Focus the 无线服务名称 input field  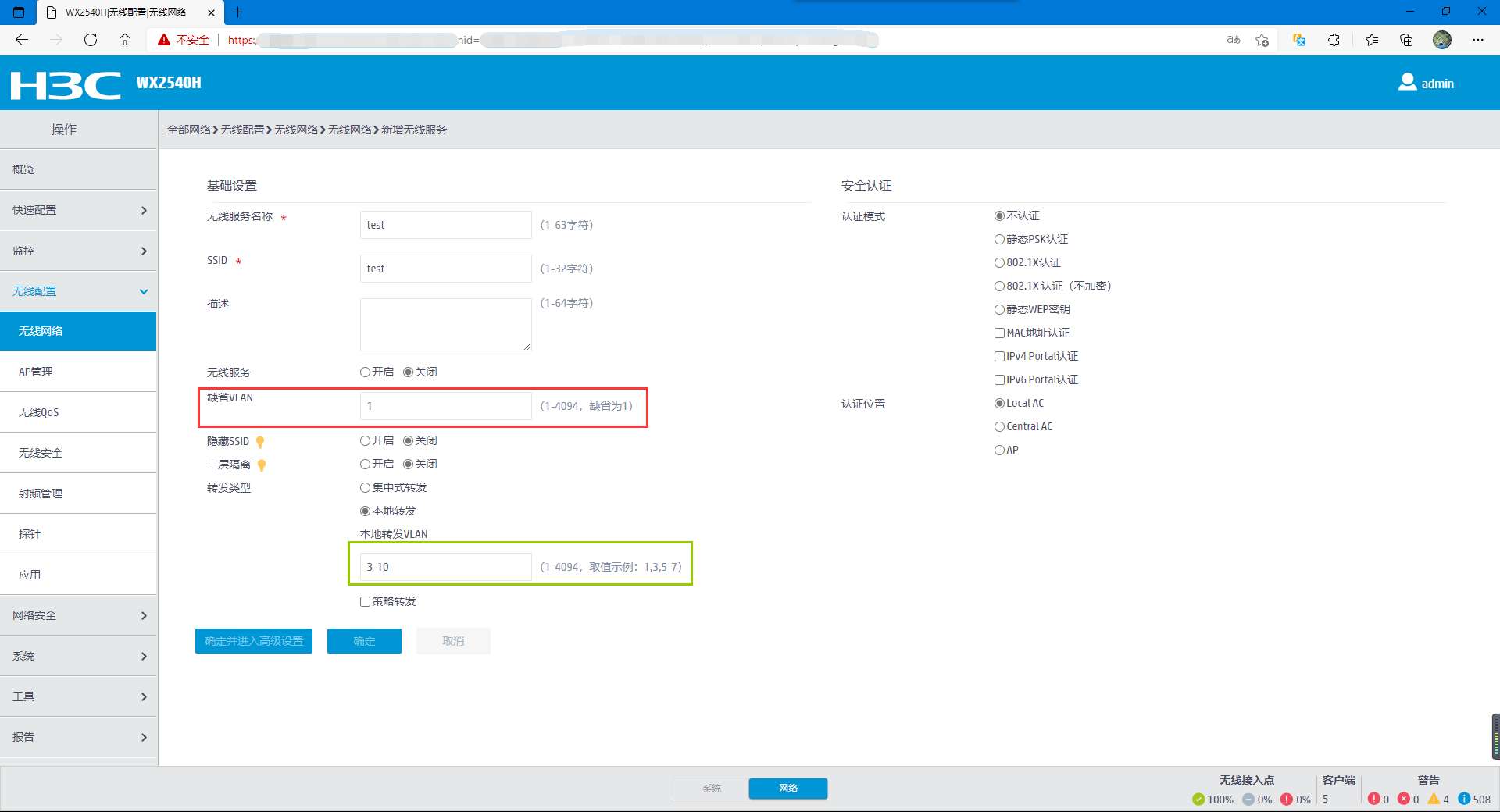coord(446,225)
